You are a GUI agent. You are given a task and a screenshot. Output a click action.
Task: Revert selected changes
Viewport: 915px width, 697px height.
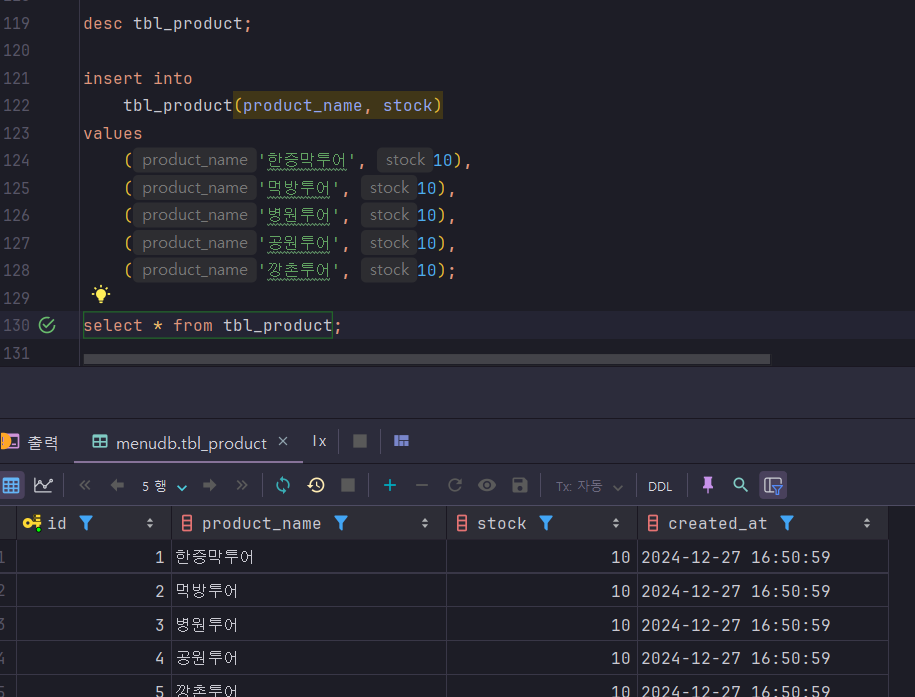(455, 485)
